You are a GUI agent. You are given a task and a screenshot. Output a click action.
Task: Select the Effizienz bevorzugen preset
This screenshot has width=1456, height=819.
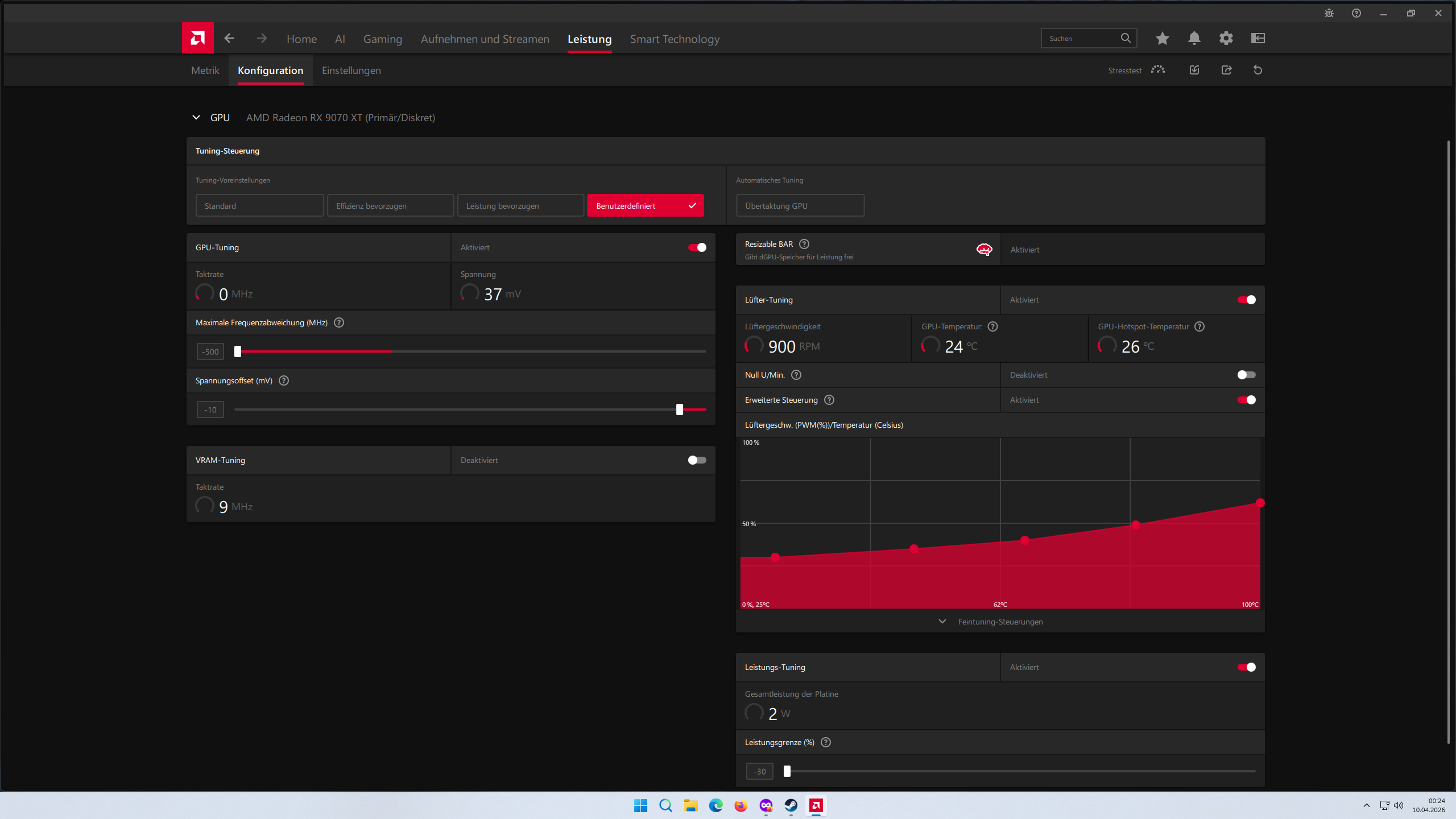click(390, 206)
